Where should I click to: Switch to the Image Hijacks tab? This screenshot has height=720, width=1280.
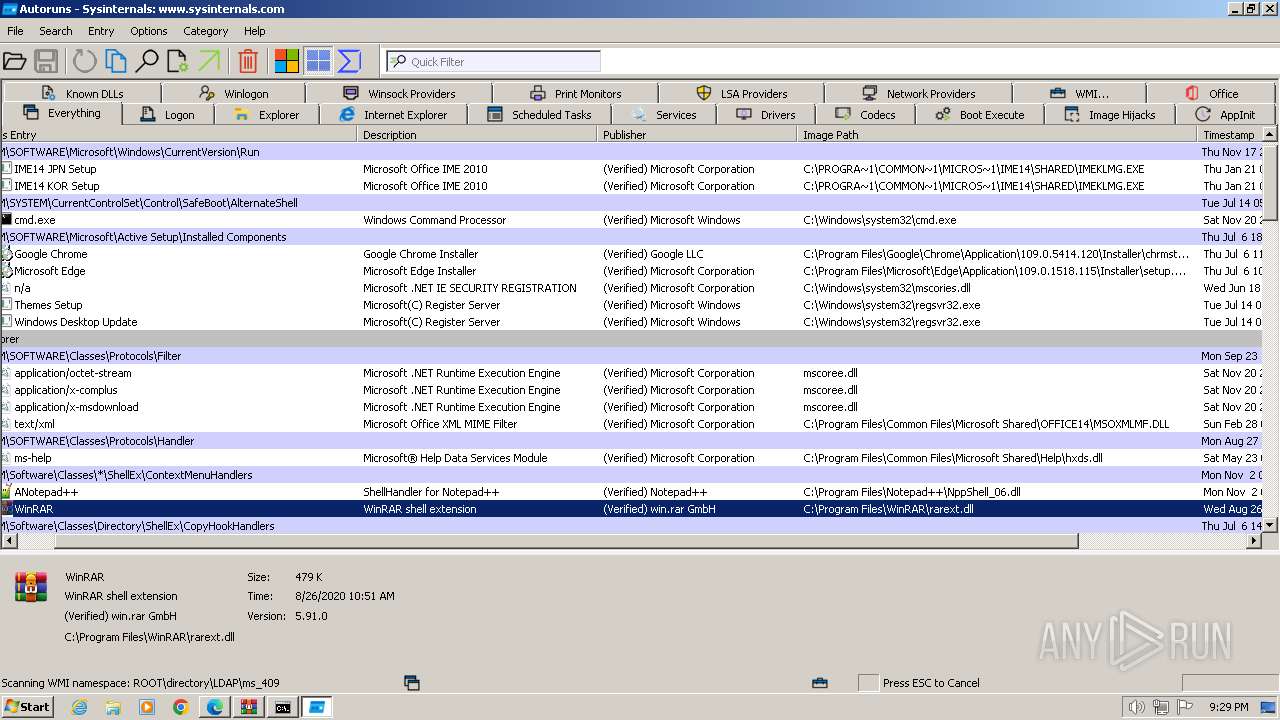click(1110, 114)
